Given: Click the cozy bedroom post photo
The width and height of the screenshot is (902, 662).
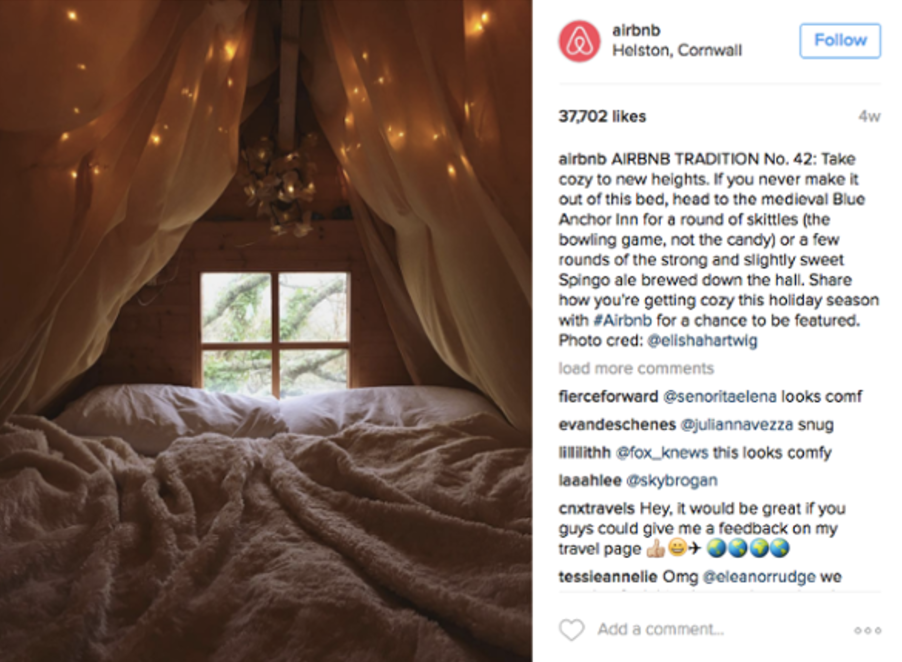Looking at the screenshot, I should [266, 331].
